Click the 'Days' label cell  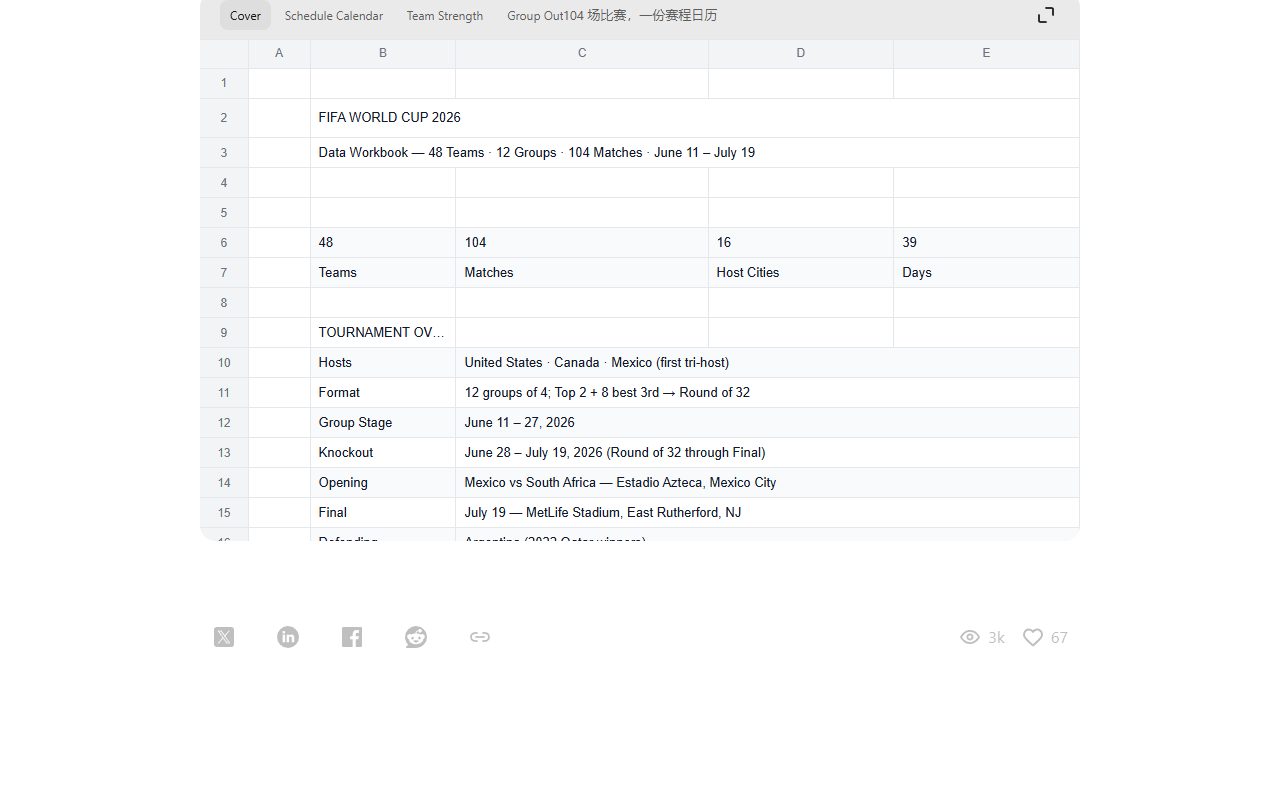click(x=986, y=273)
